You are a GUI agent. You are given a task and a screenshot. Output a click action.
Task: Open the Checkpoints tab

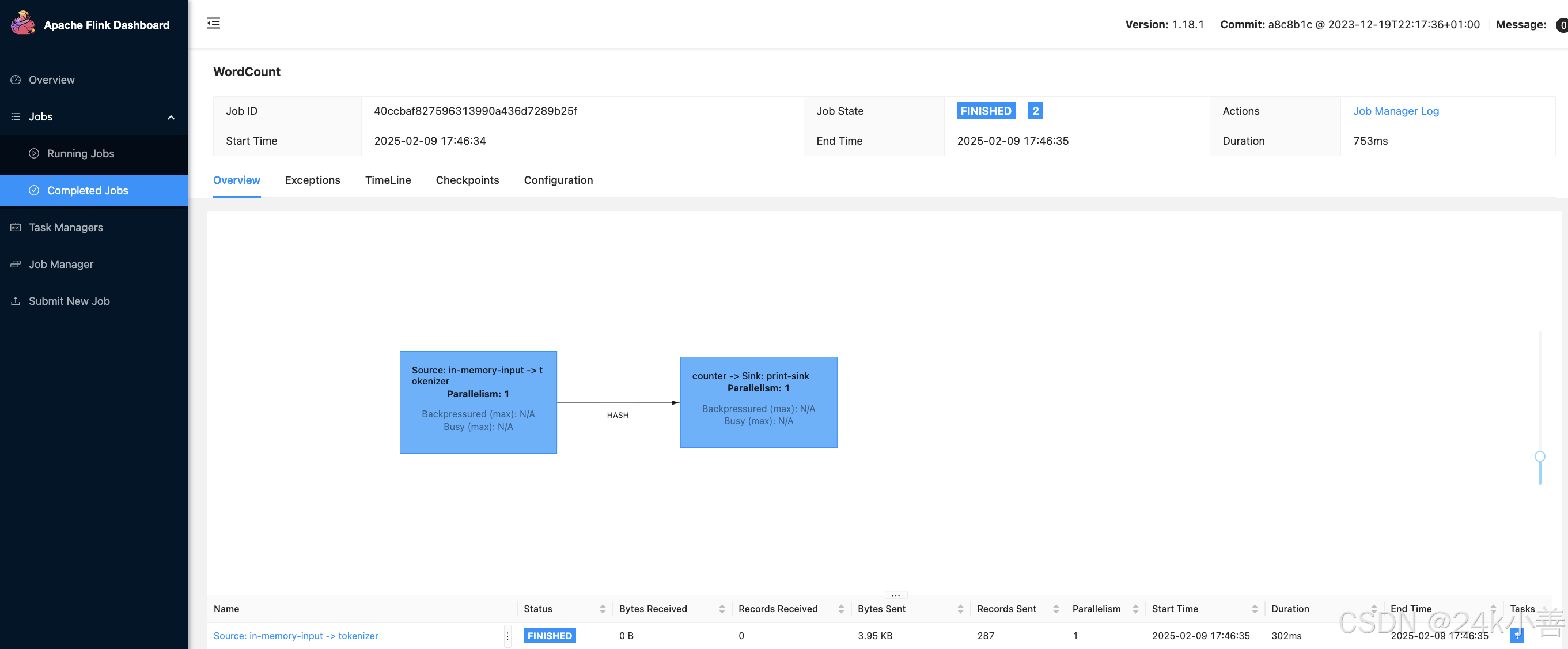click(x=467, y=180)
